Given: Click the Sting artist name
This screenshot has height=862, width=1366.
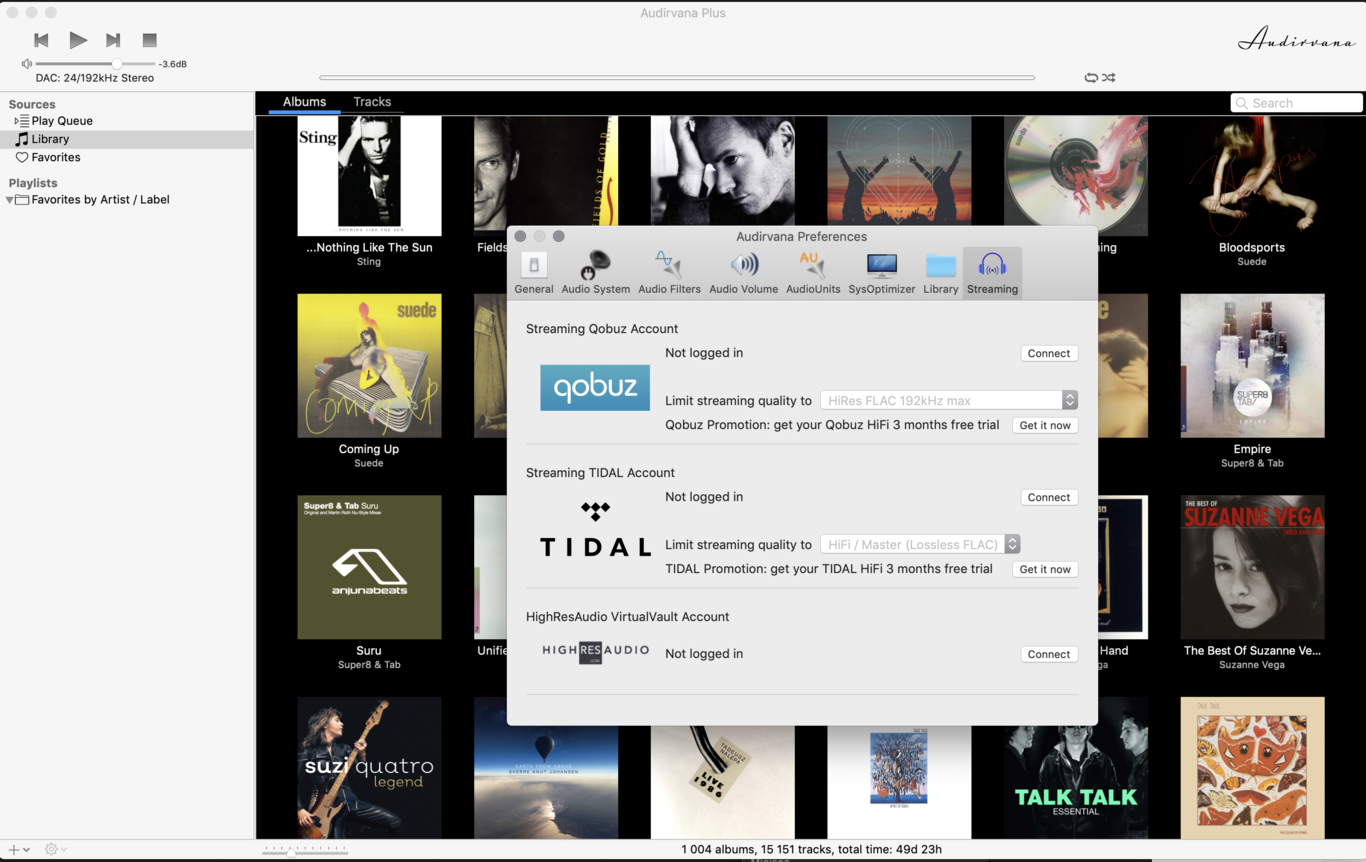Looking at the screenshot, I should tap(369, 262).
